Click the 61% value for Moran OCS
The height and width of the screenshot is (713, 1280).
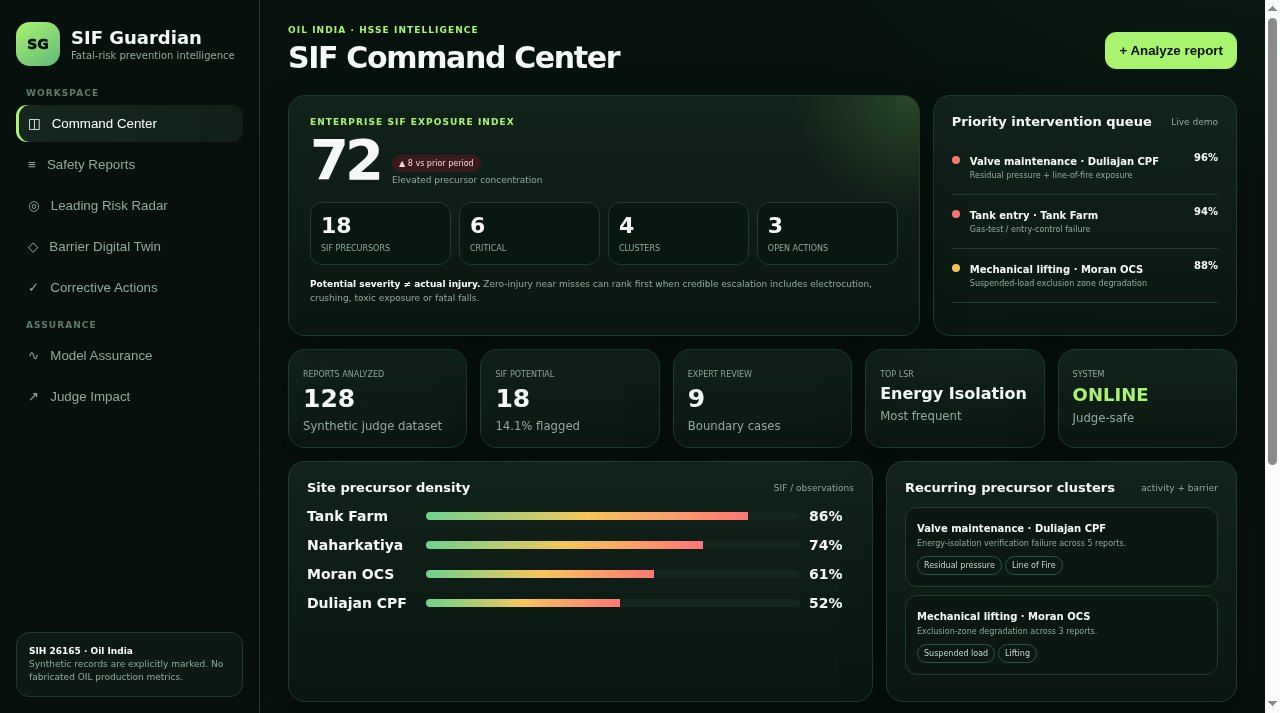point(826,574)
